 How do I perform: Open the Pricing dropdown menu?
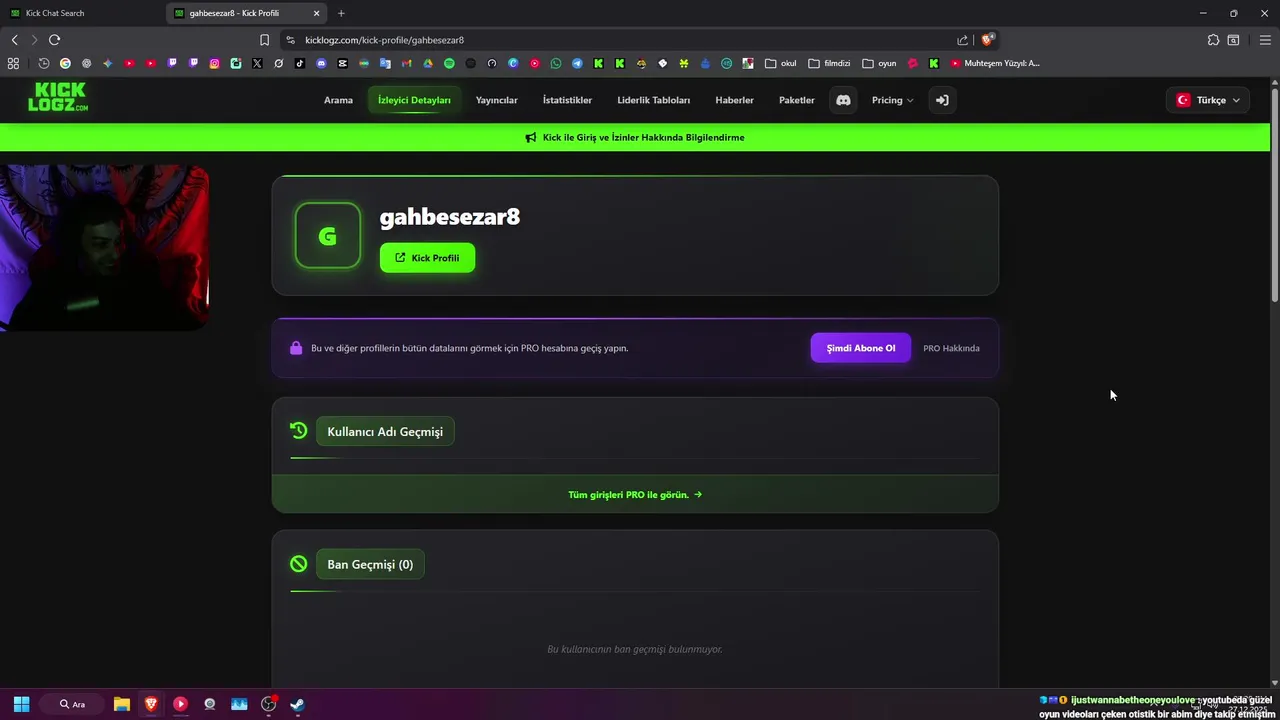[892, 100]
